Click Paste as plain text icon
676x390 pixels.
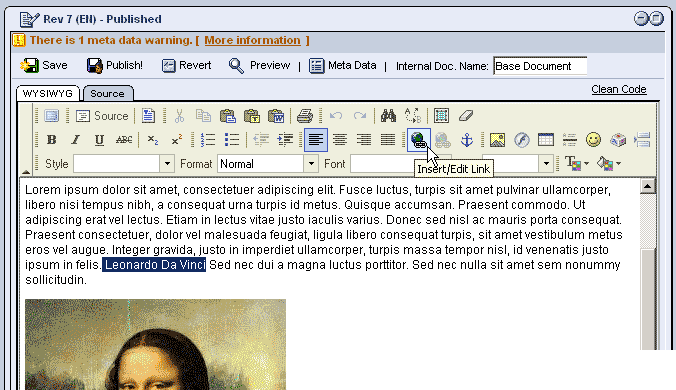pyautogui.click(x=251, y=116)
